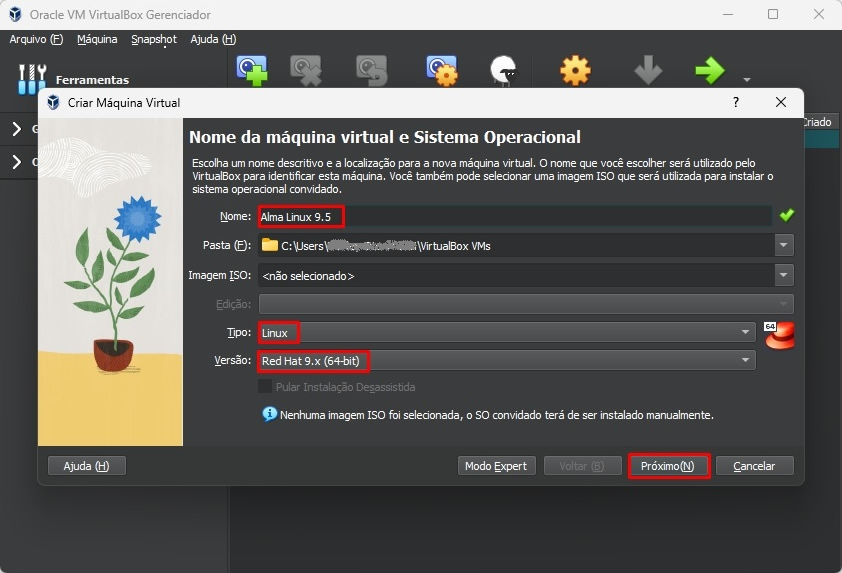Switch to Modo Expert
The image size is (842, 573).
[496, 466]
